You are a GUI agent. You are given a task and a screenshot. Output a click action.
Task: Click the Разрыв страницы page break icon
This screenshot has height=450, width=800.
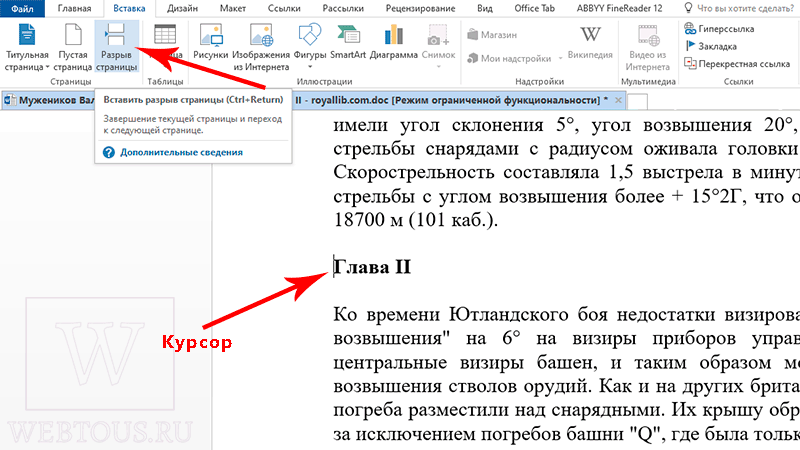coord(116,47)
